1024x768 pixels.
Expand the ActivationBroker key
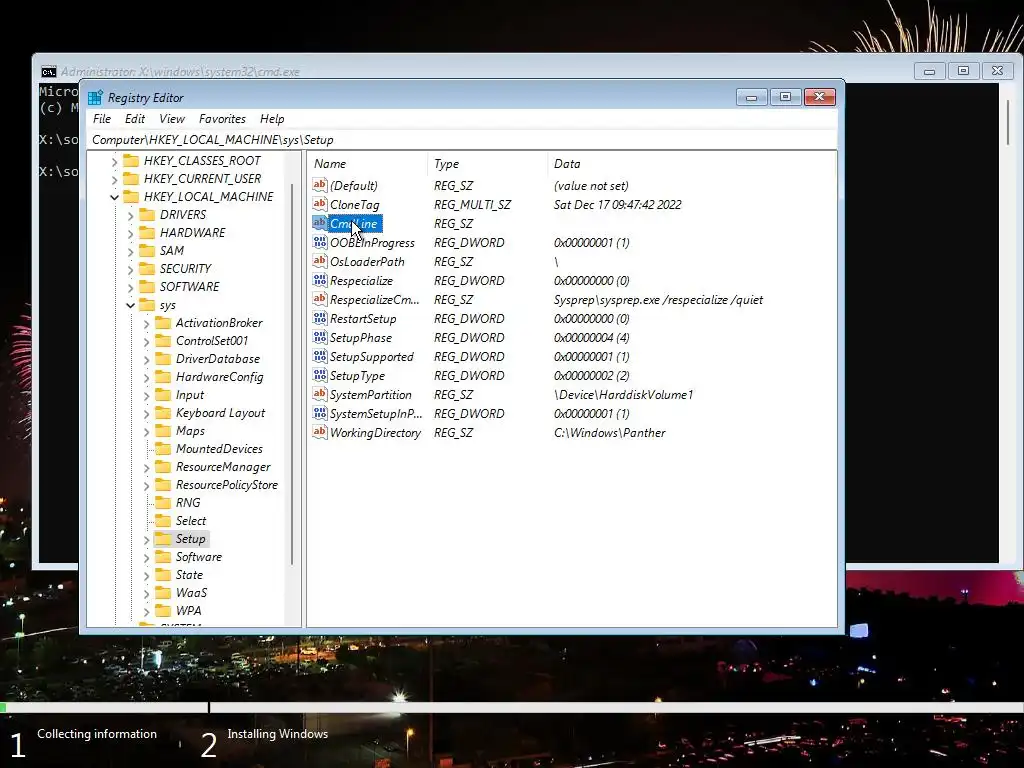pyautogui.click(x=146, y=323)
